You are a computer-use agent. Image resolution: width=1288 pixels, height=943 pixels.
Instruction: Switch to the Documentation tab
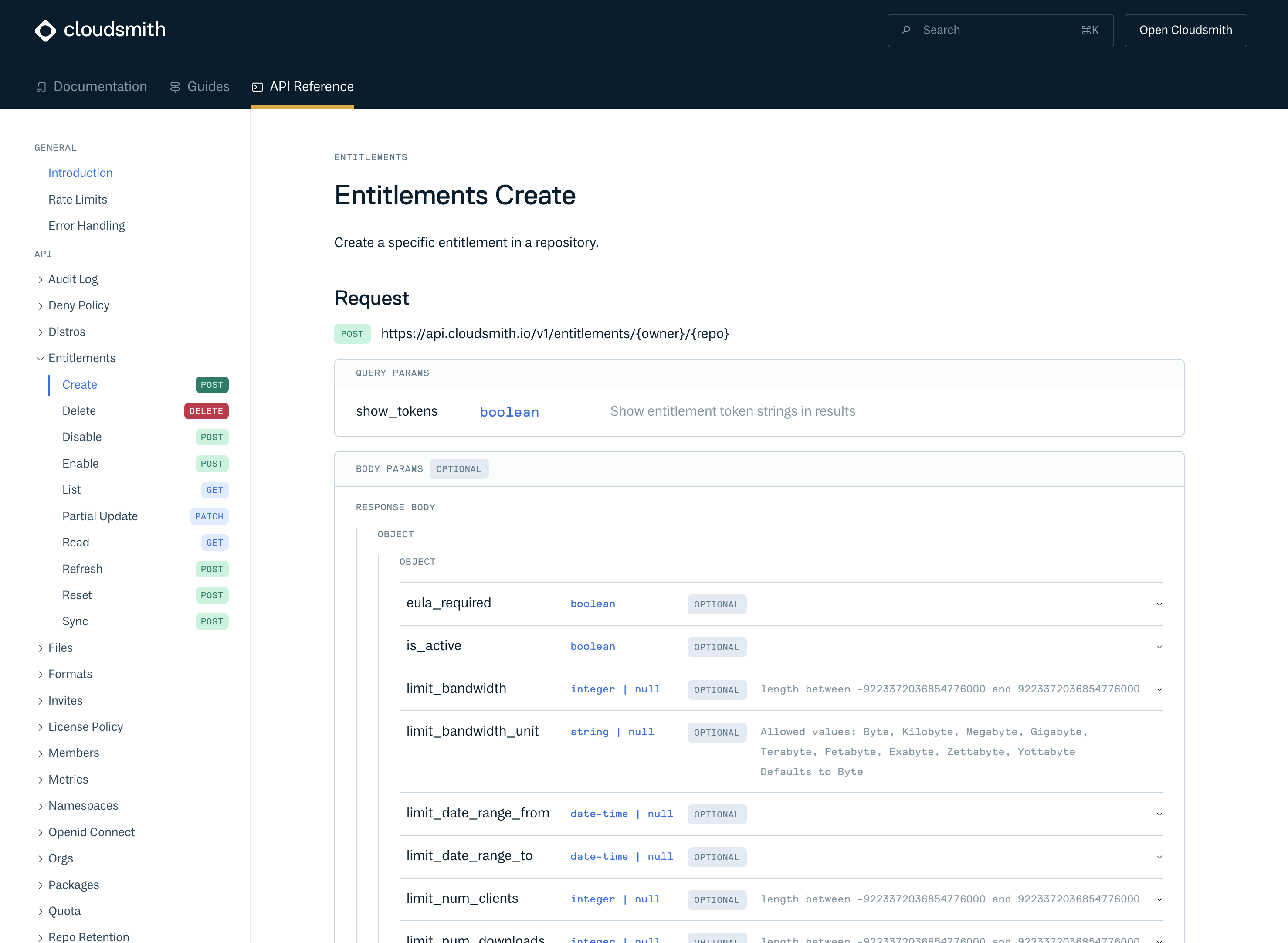100,87
